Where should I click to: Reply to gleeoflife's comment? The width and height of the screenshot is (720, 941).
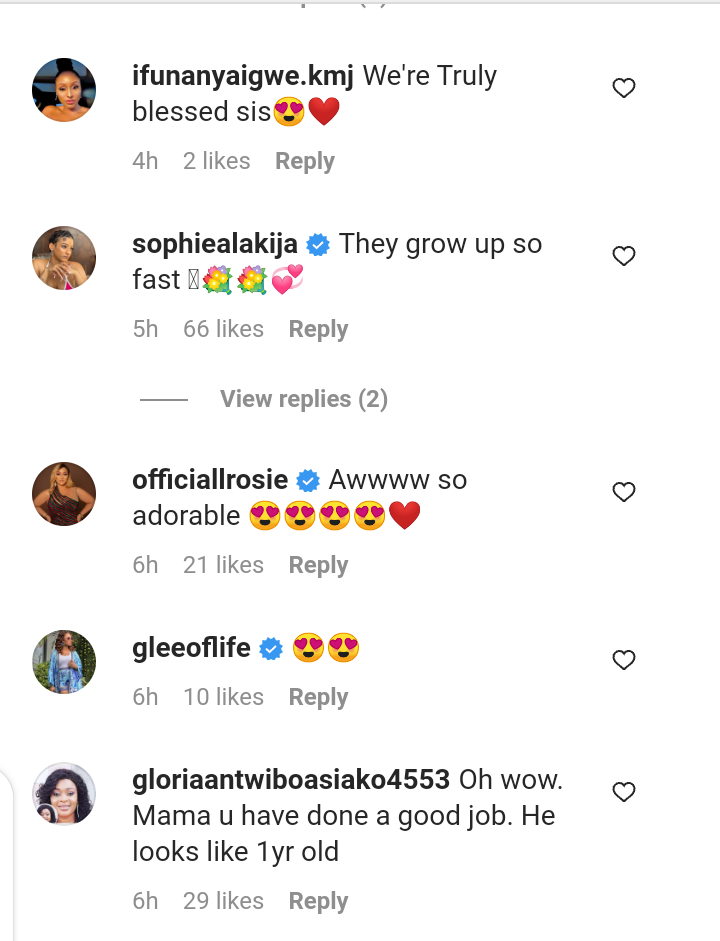[318, 697]
